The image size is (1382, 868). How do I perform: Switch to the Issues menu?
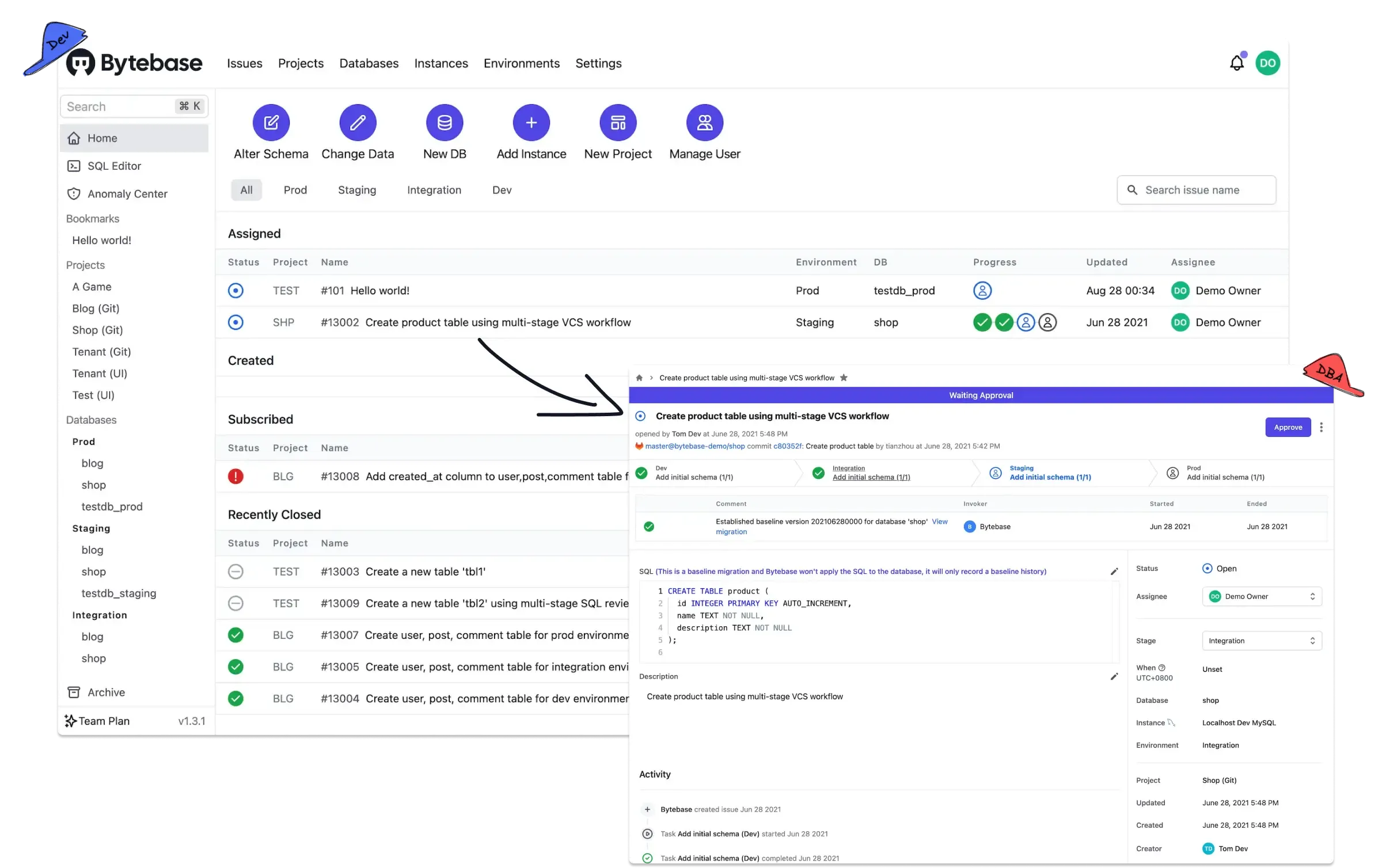point(245,63)
